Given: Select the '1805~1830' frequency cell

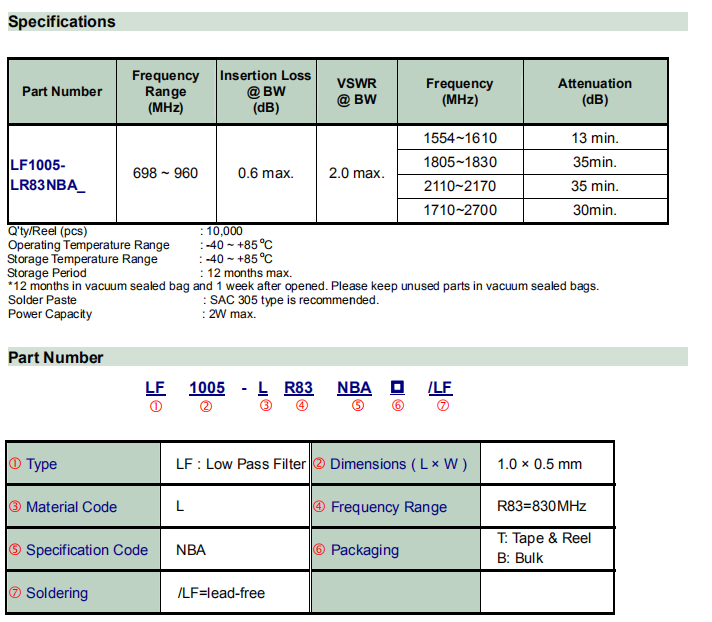Looking at the screenshot, I should point(460,162).
